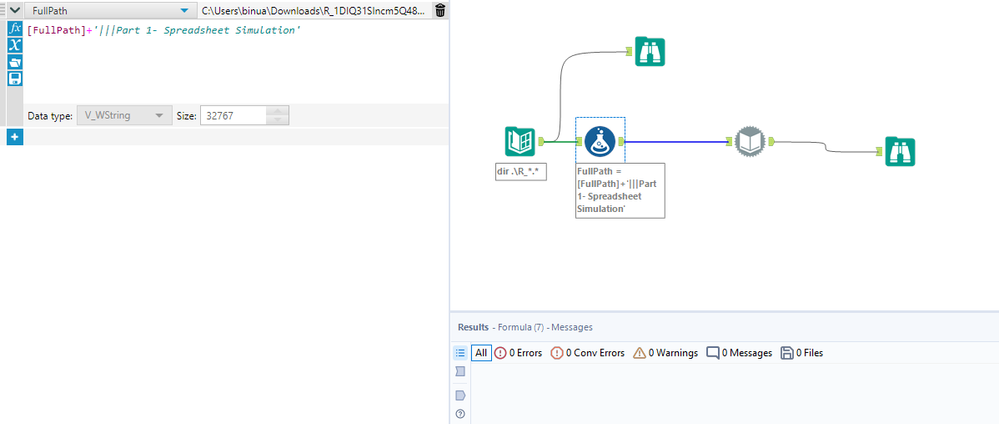
Task: Click the Formula tool FullPath annotation box
Action: 620,191
